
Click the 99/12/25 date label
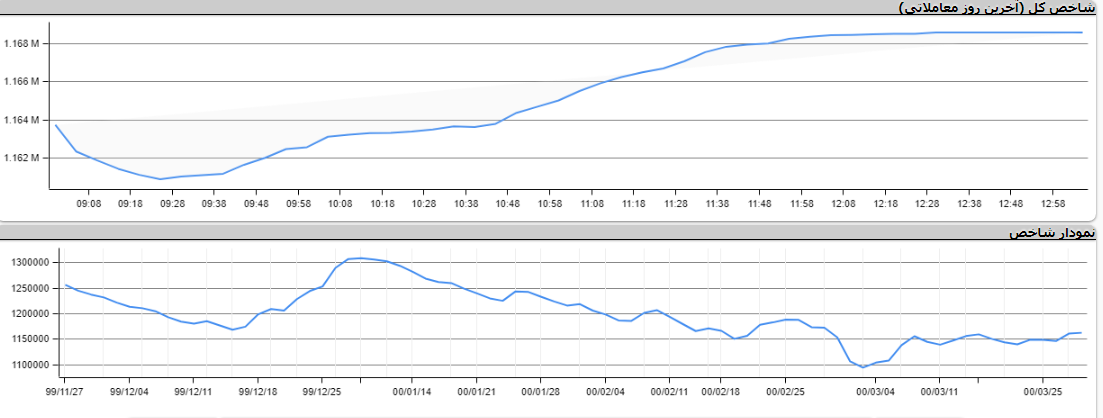click(x=323, y=393)
